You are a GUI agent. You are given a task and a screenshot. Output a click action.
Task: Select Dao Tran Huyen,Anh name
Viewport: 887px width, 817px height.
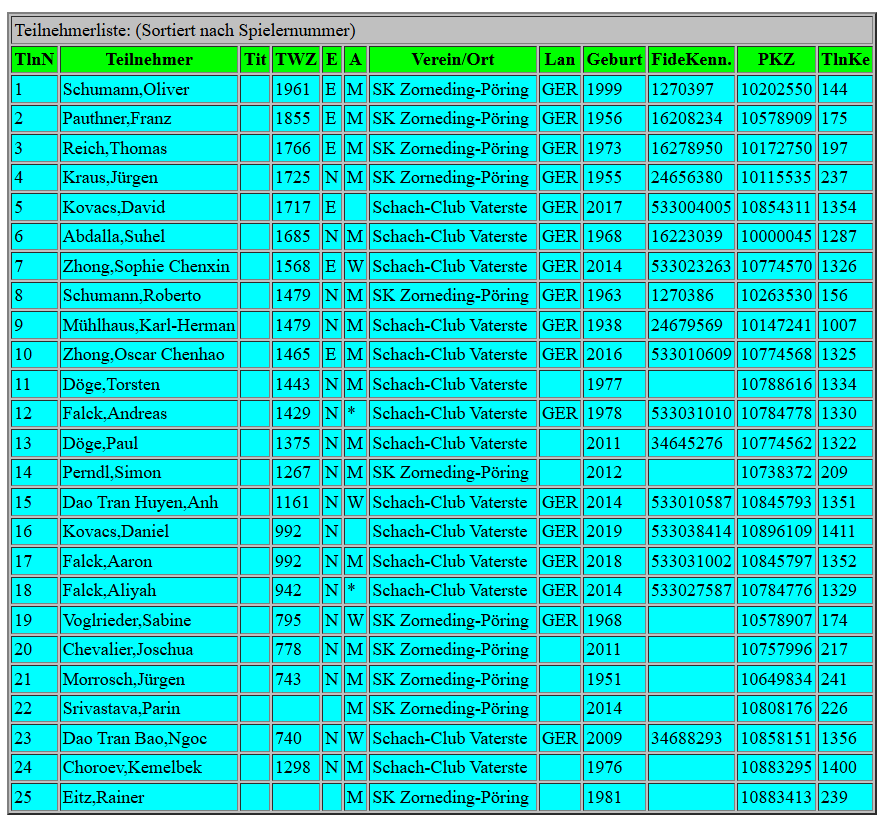[x=140, y=503]
